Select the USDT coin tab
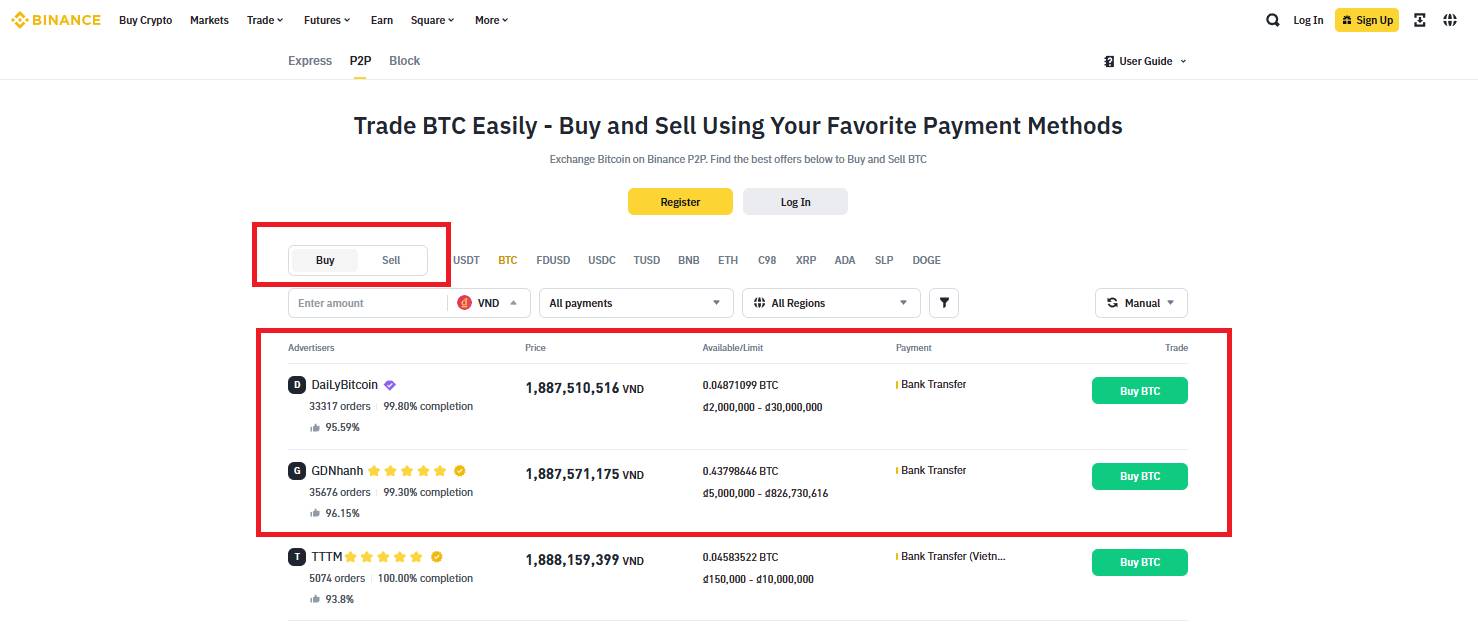The width and height of the screenshot is (1478, 626). [x=466, y=260]
